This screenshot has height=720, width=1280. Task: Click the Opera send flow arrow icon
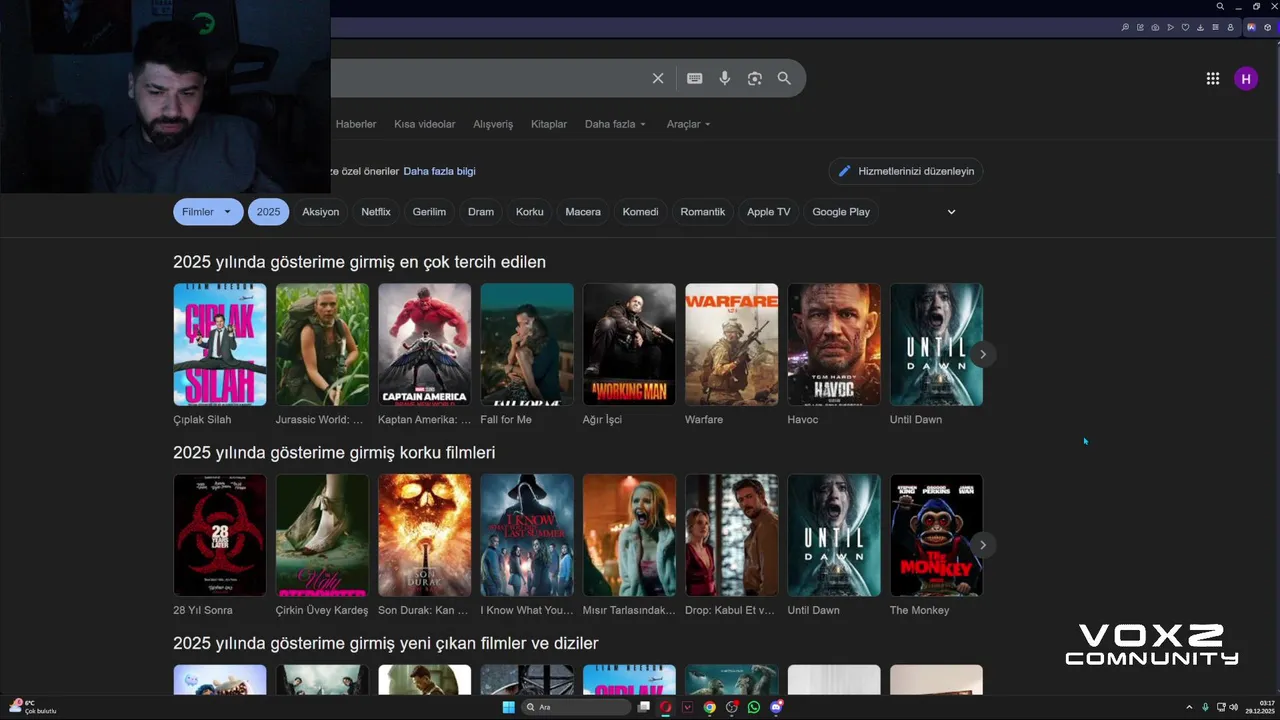point(1171,27)
